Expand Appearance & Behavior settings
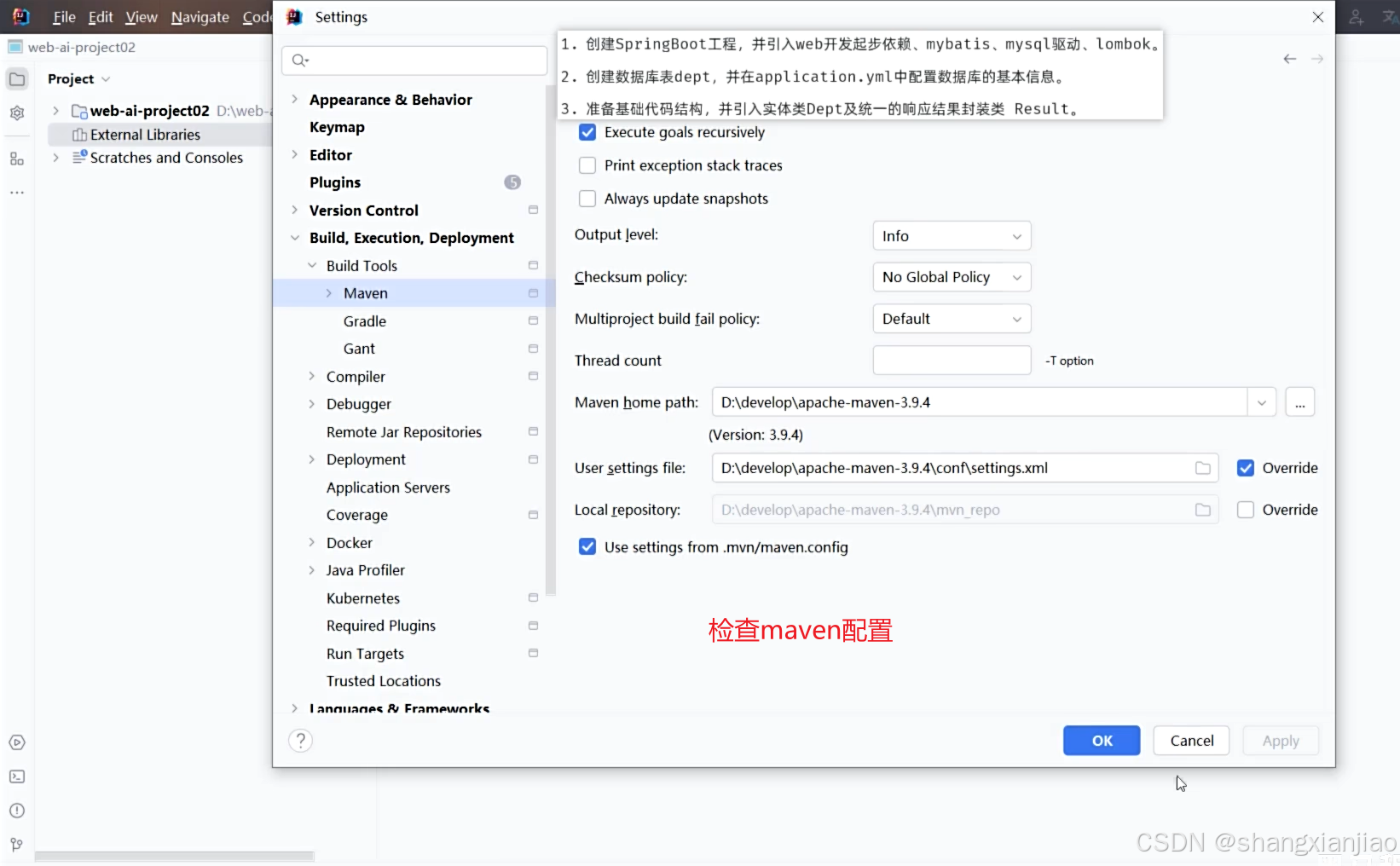The height and width of the screenshot is (866, 1400). pyautogui.click(x=294, y=100)
